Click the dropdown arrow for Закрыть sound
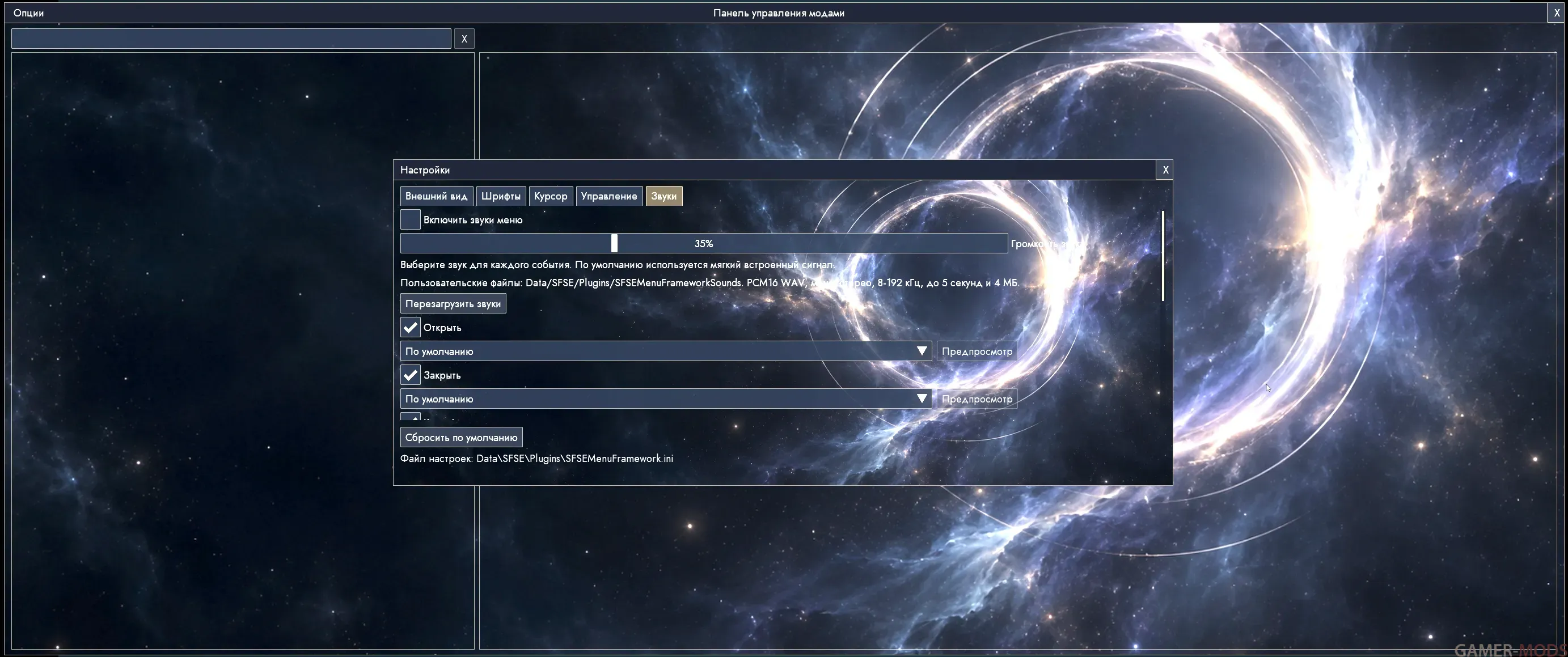This screenshot has height=657, width=1568. point(922,399)
